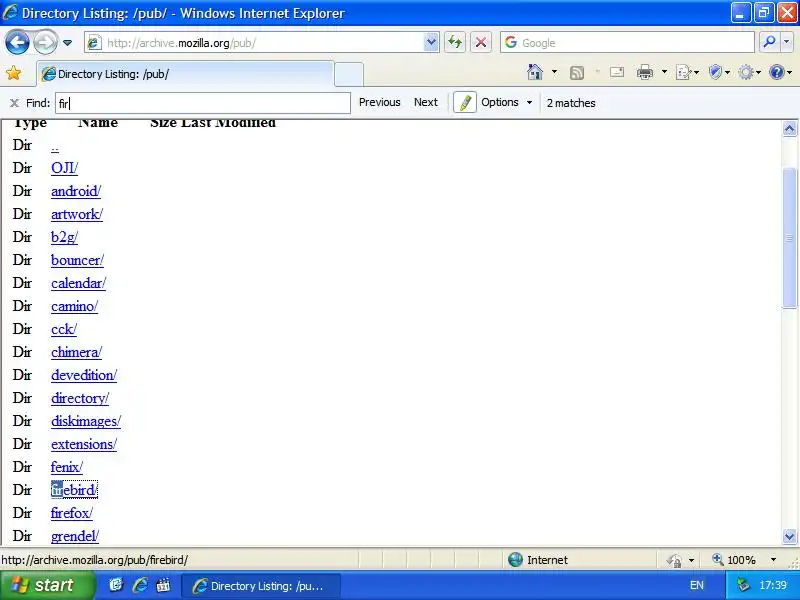Click the Directory Listing taskbar button
Screen dimensions: 800x600
[261, 586]
